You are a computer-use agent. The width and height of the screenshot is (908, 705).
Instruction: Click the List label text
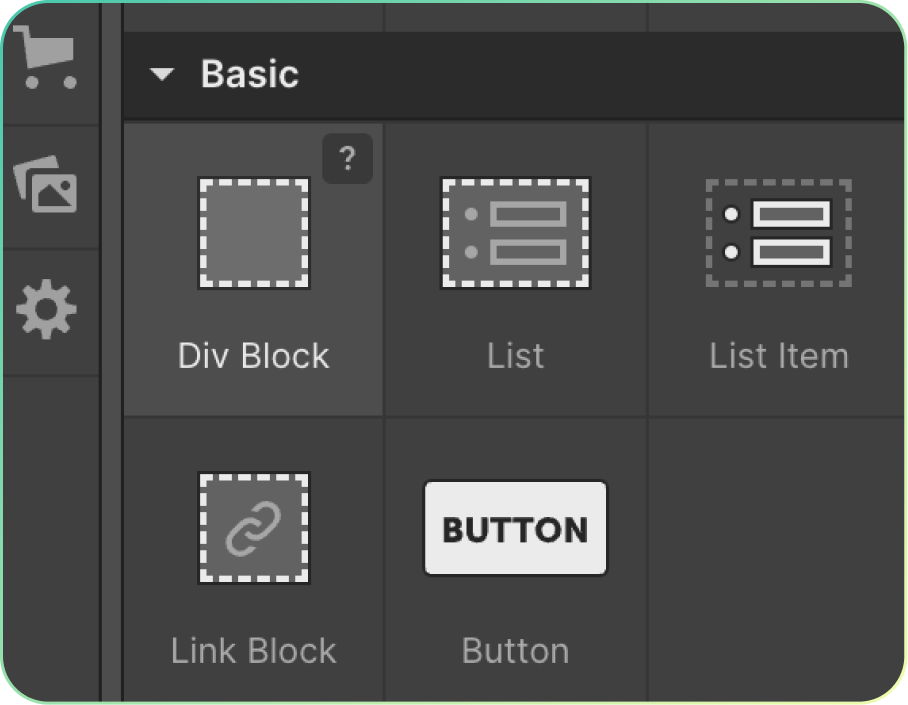click(x=515, y=357)
